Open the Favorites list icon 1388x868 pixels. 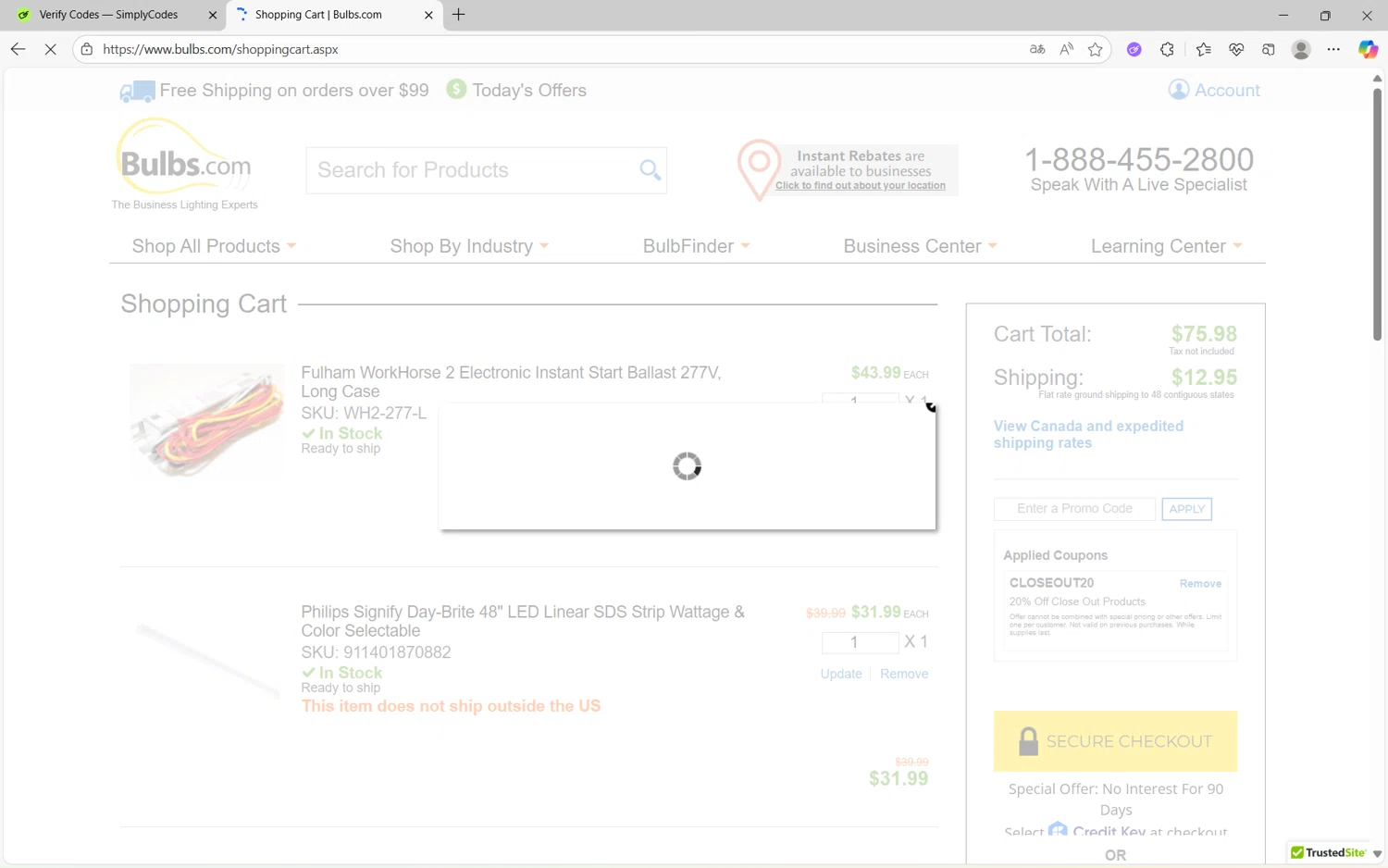(1203, 49)
